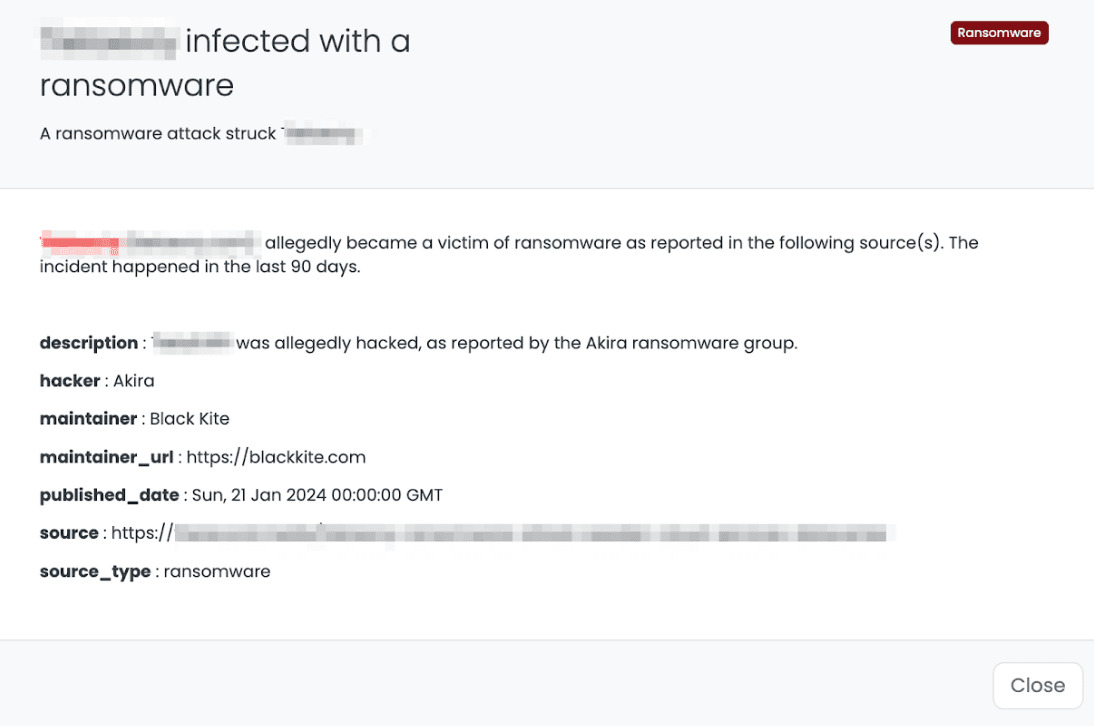The width and height of the screenshot is (1094, 726).
Task: Click the Close button
Action: 1037,685
